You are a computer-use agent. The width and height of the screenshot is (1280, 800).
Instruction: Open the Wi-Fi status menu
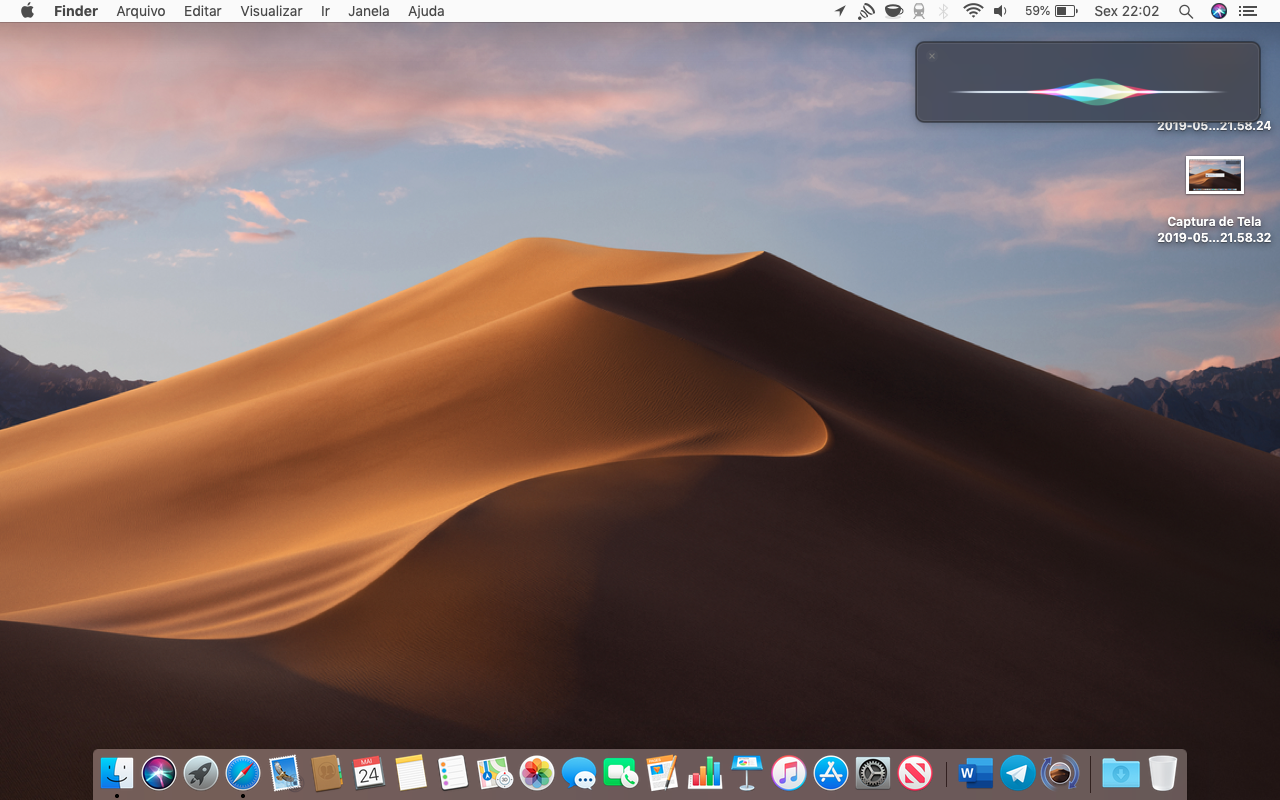click(973, 11)
